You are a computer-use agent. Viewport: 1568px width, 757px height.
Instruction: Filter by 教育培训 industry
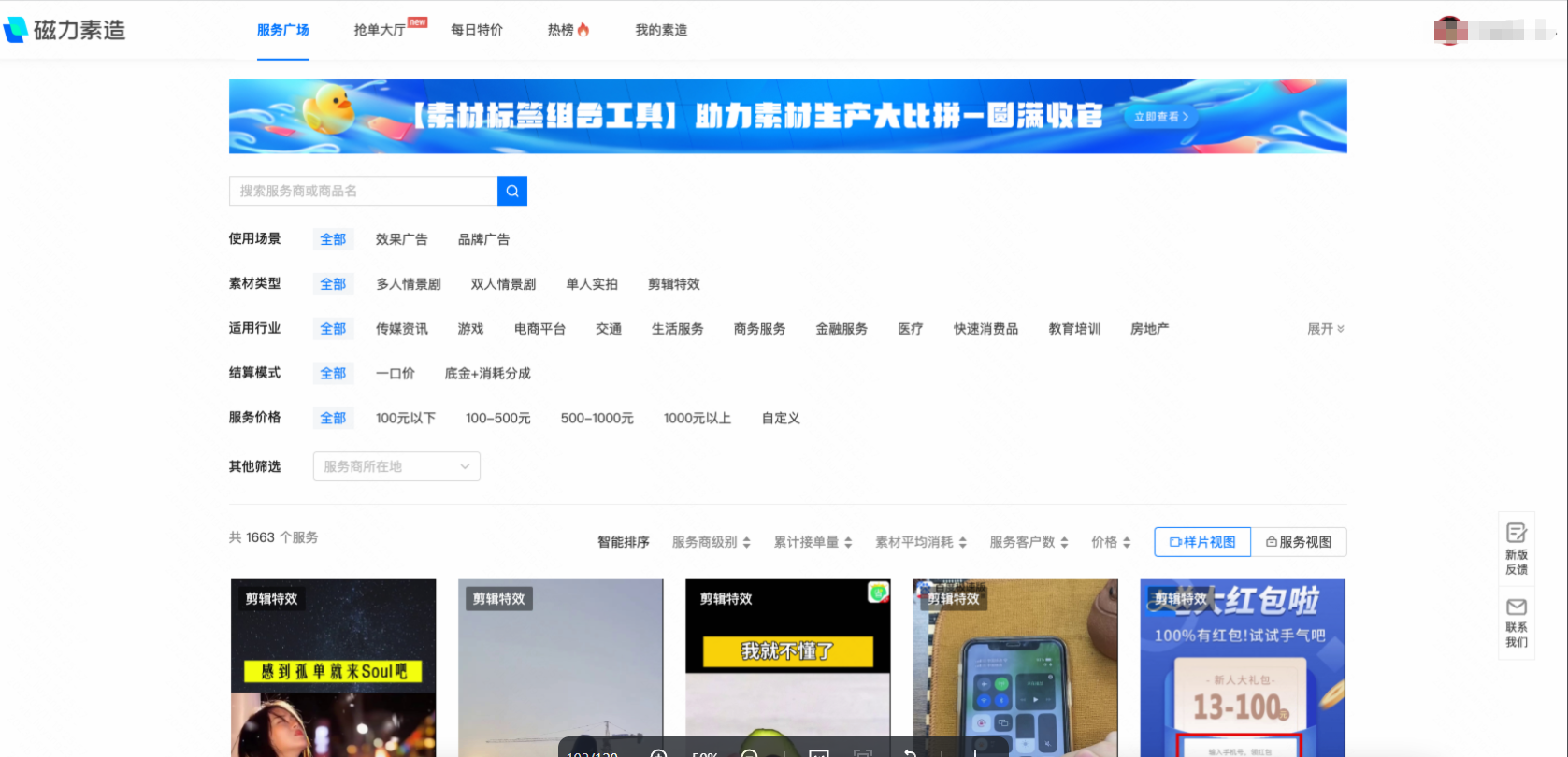[x=1074, y=329]
